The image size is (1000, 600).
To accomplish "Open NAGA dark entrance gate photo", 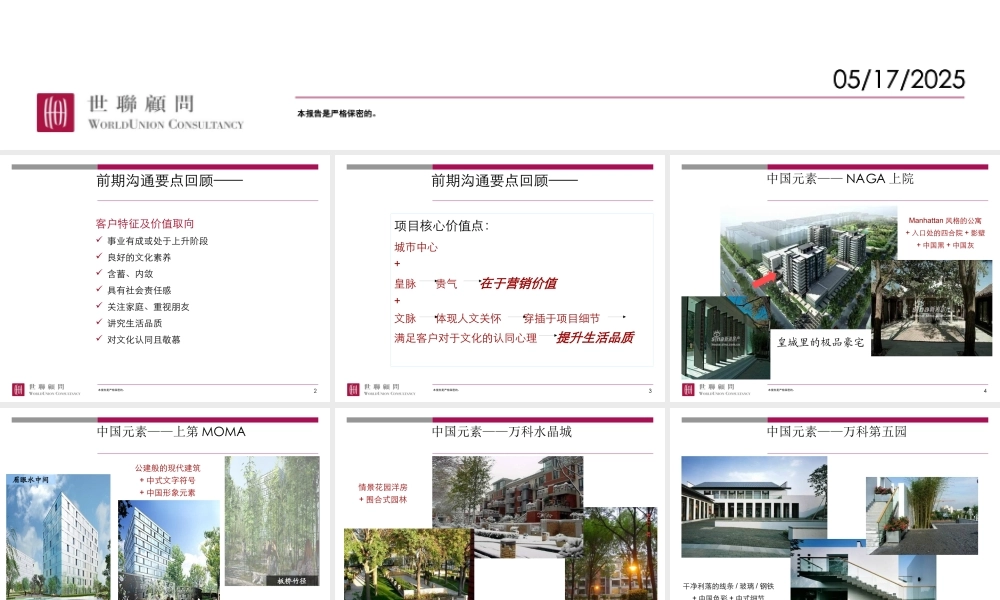I will (726, 337).
